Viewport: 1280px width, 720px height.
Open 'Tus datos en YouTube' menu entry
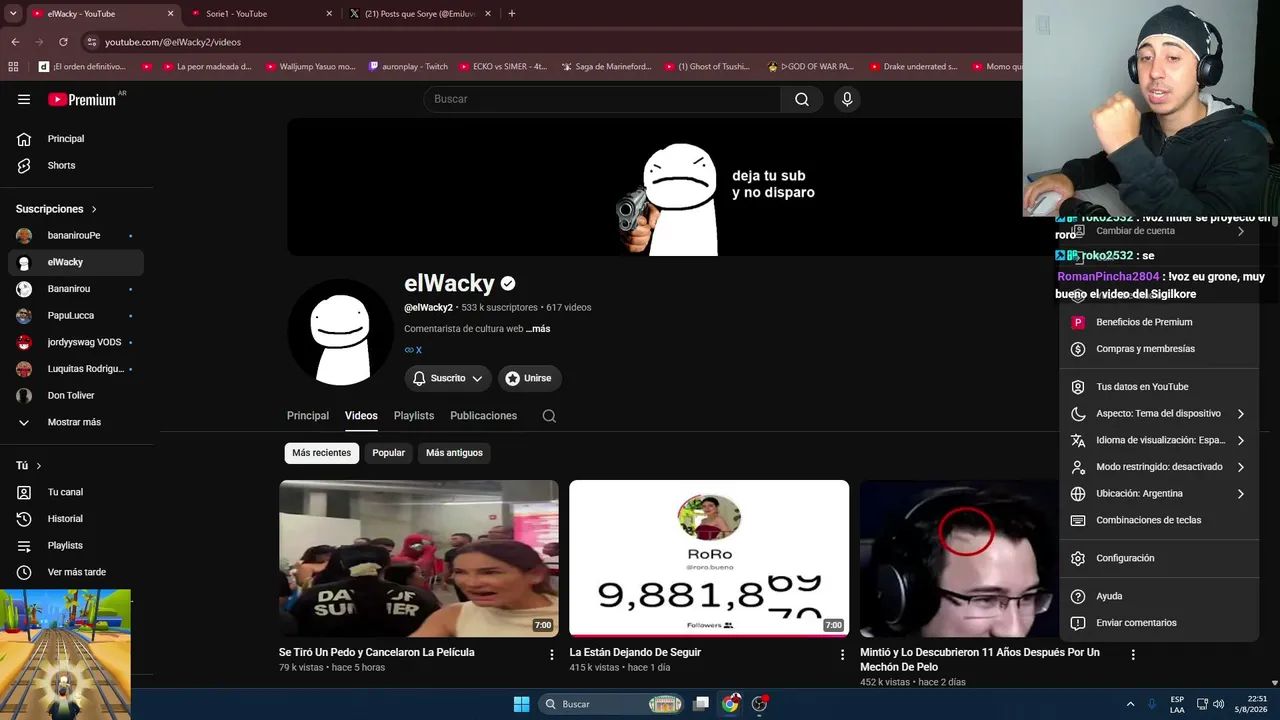point(1160,387)
